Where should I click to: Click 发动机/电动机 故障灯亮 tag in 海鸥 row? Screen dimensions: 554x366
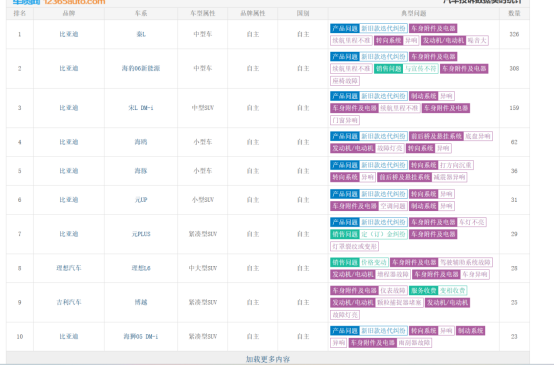pyautogui.click(x=367, y=148)
